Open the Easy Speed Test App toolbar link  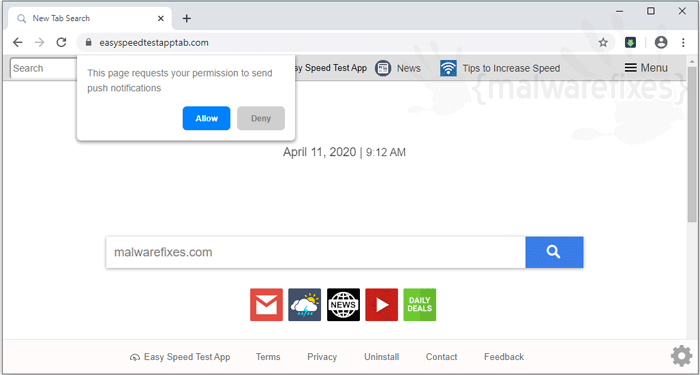tap(330, 68)
